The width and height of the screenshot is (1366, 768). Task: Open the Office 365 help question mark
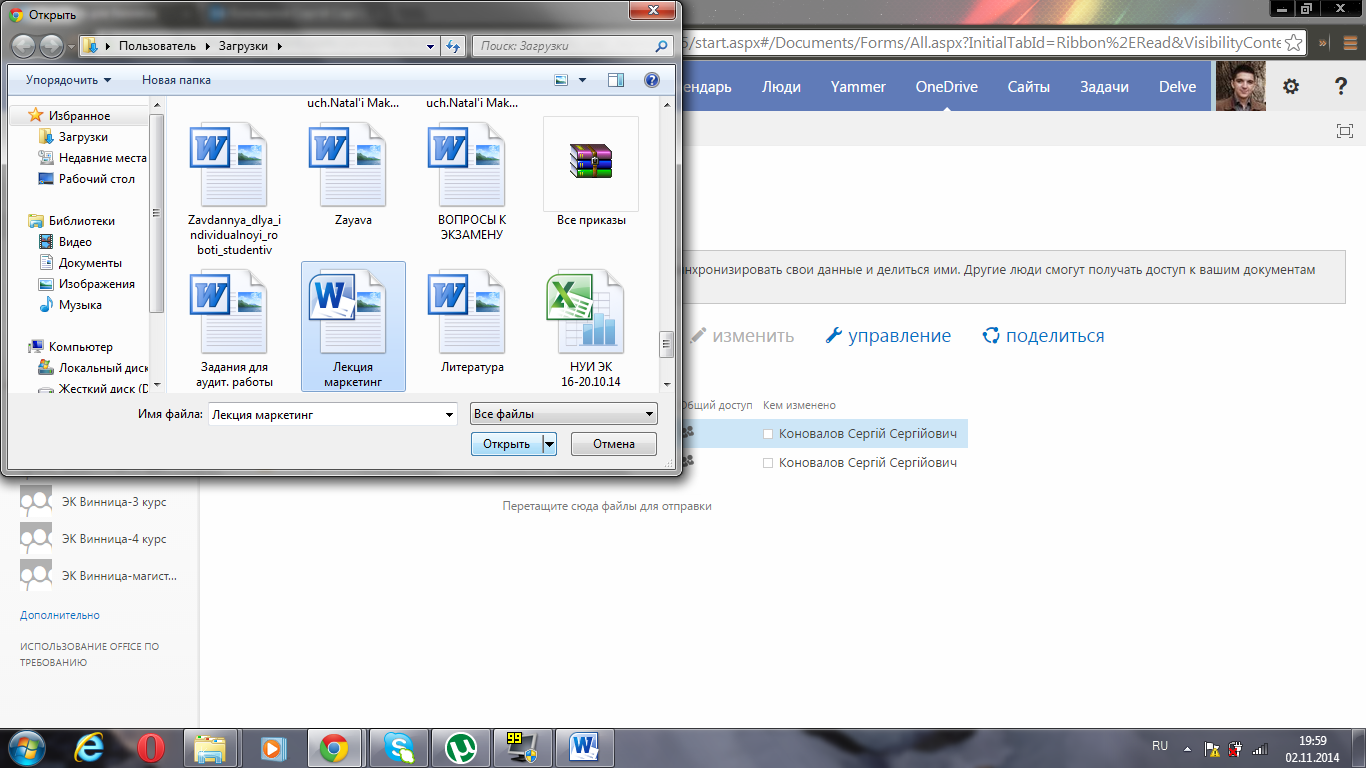click(1341, 87)
